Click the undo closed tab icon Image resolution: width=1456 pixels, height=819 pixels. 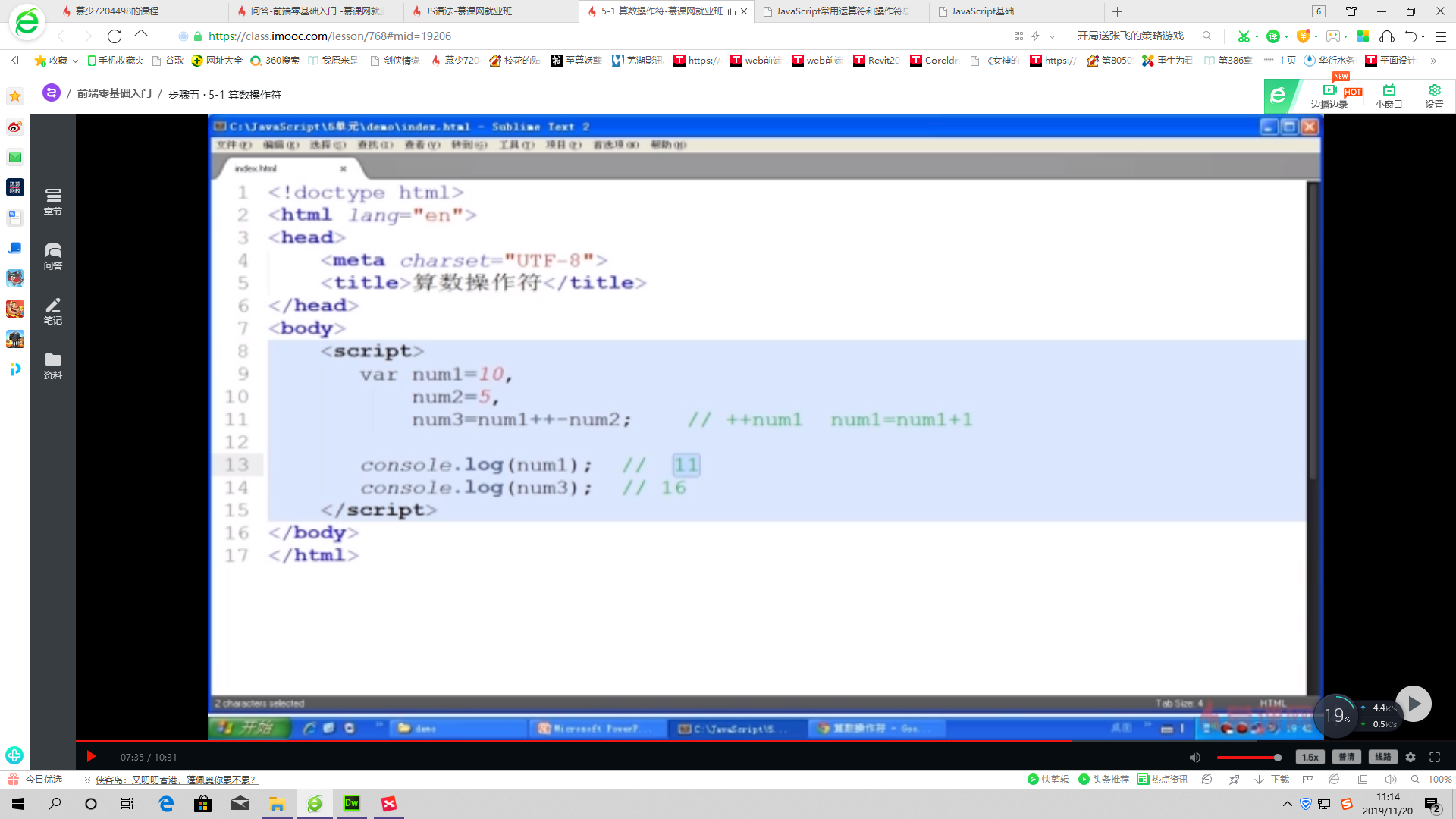click(1411, 36)
